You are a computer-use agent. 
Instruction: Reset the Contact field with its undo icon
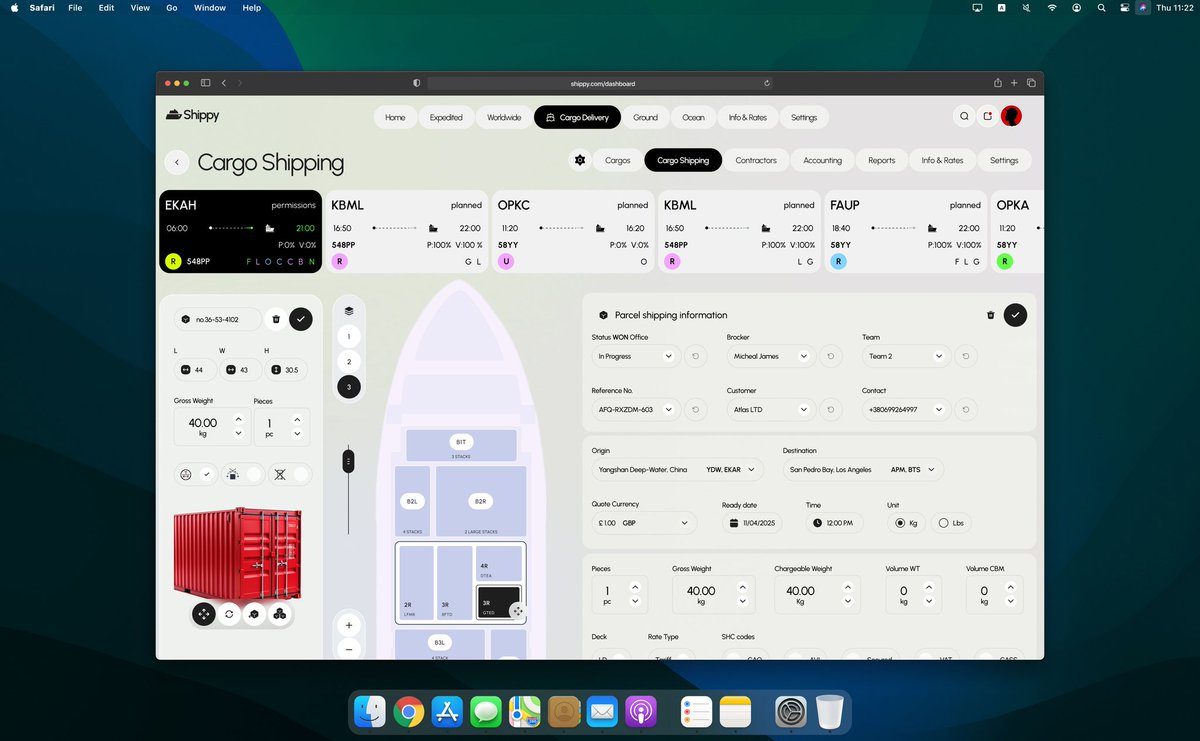tap(966, 409)
